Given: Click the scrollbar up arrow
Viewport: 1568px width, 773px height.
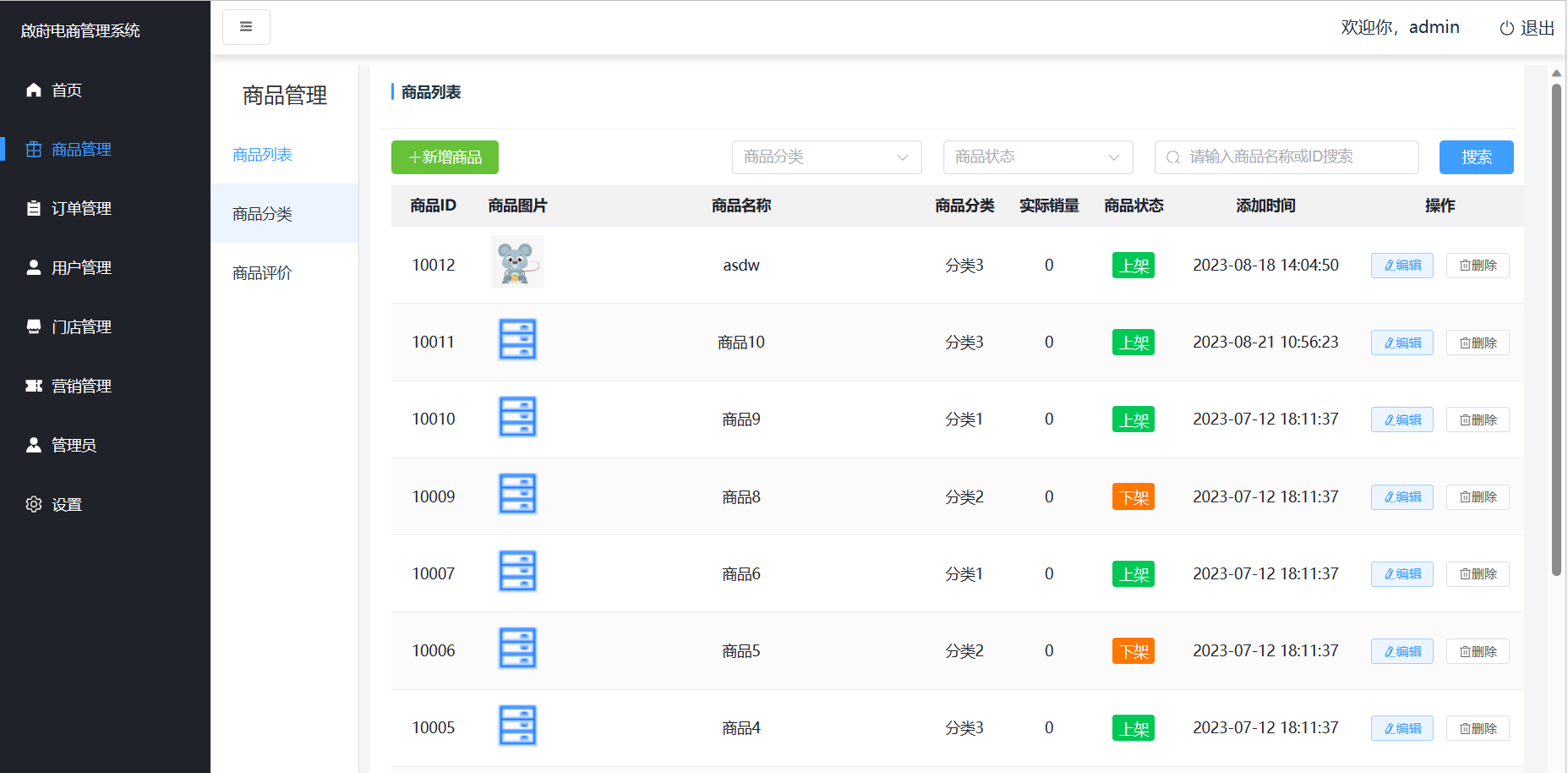Looking at the screenshot, I should tap(1556, 74).
